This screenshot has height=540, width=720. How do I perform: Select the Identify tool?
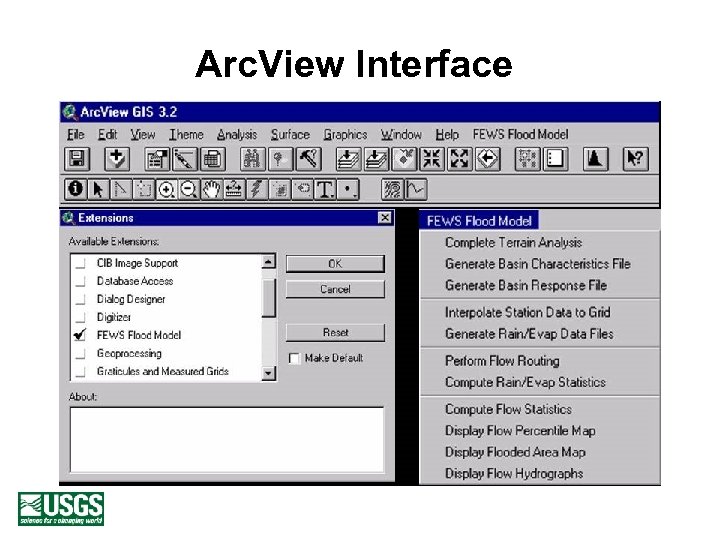tap(75, 189)
